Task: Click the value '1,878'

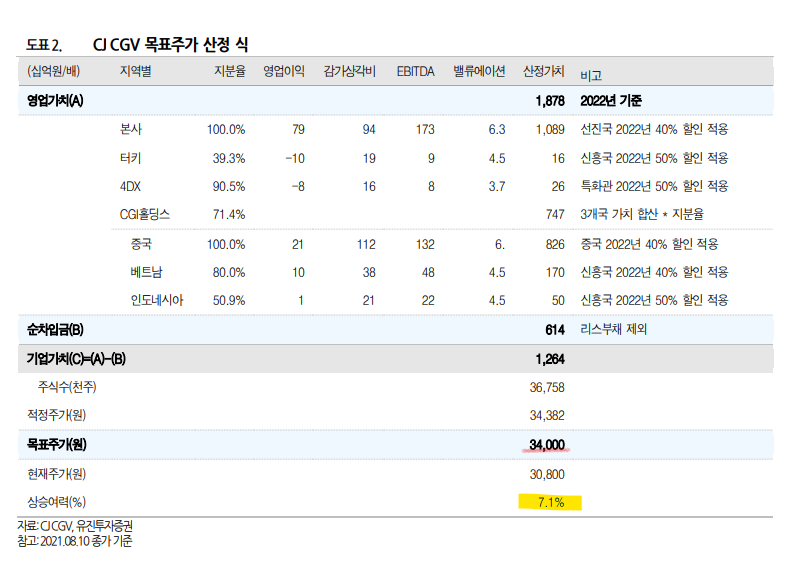Action: [x=550, y=101]
